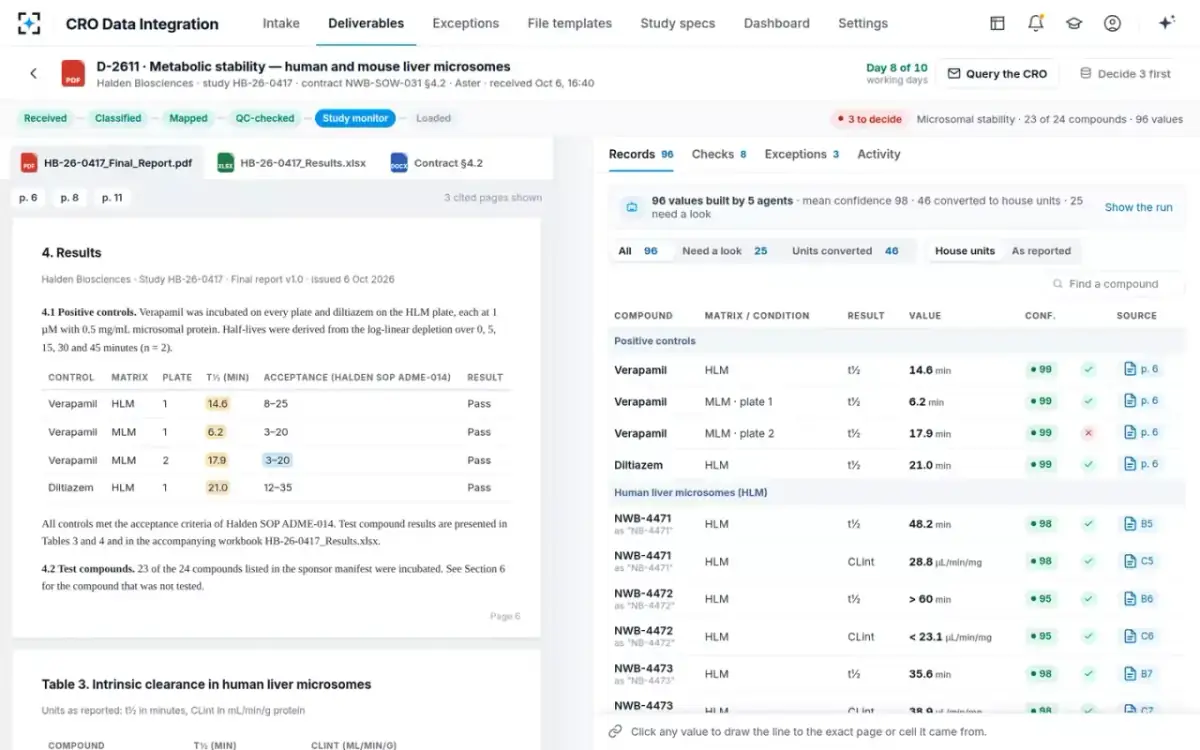
Task: Open source p. 6 for Verapamil HLM
Action: [1141, 369]
